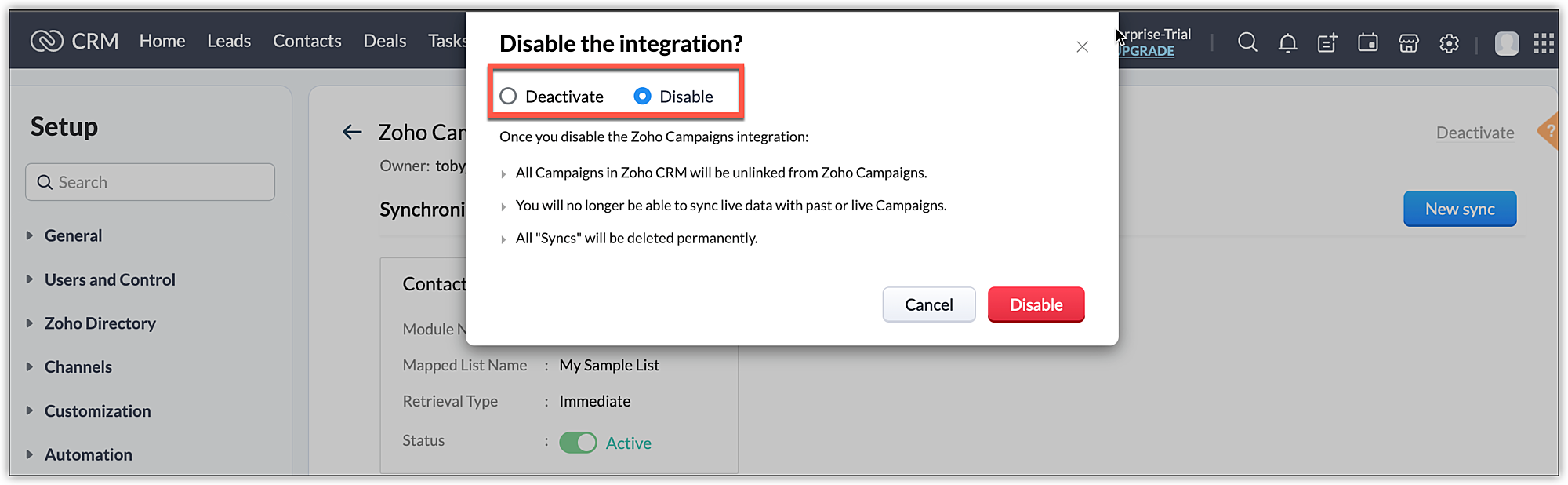The width and height of the screenshot is (1568, 485).
Task: Expand the General setup section
Action: (73, 235)
